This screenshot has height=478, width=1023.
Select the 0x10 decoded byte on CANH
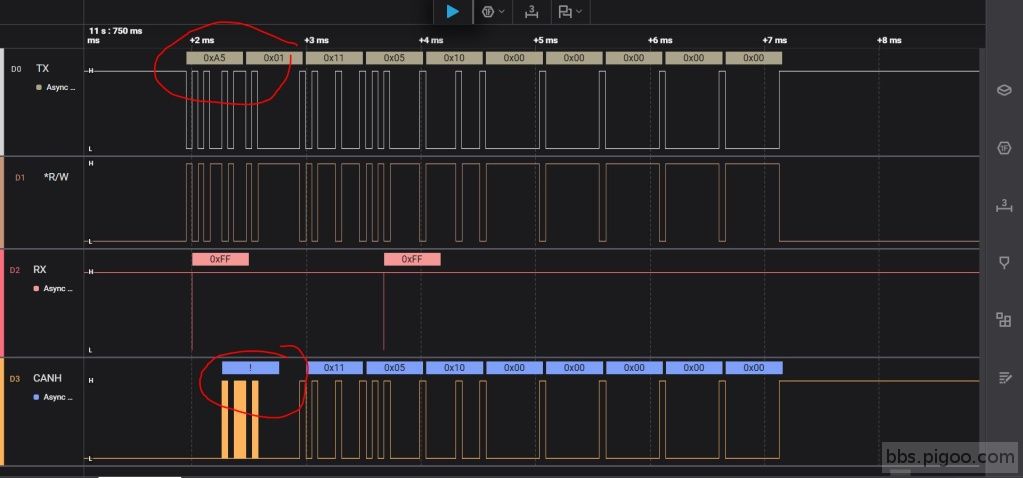pyautogui.click(x=454, y=368)
